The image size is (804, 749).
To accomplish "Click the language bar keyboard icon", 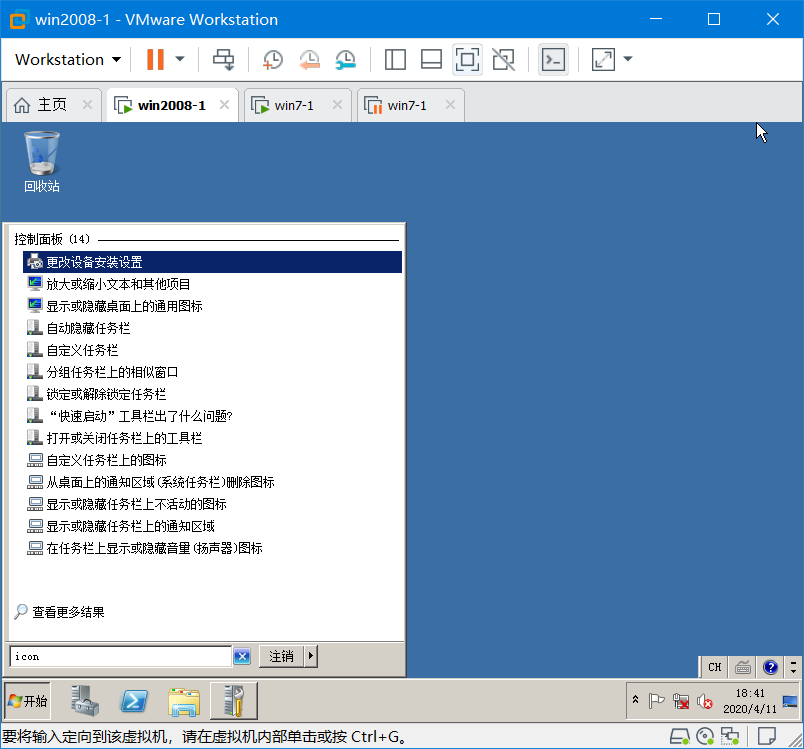I will [x=742, y=667].
